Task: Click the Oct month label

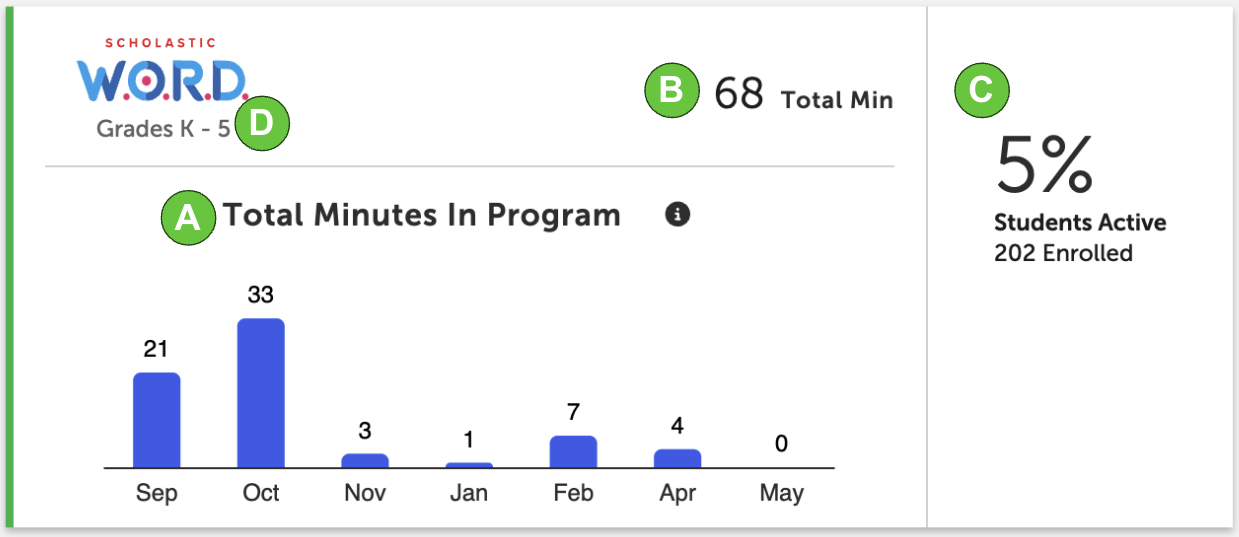Action: click(x=261, y=494)
